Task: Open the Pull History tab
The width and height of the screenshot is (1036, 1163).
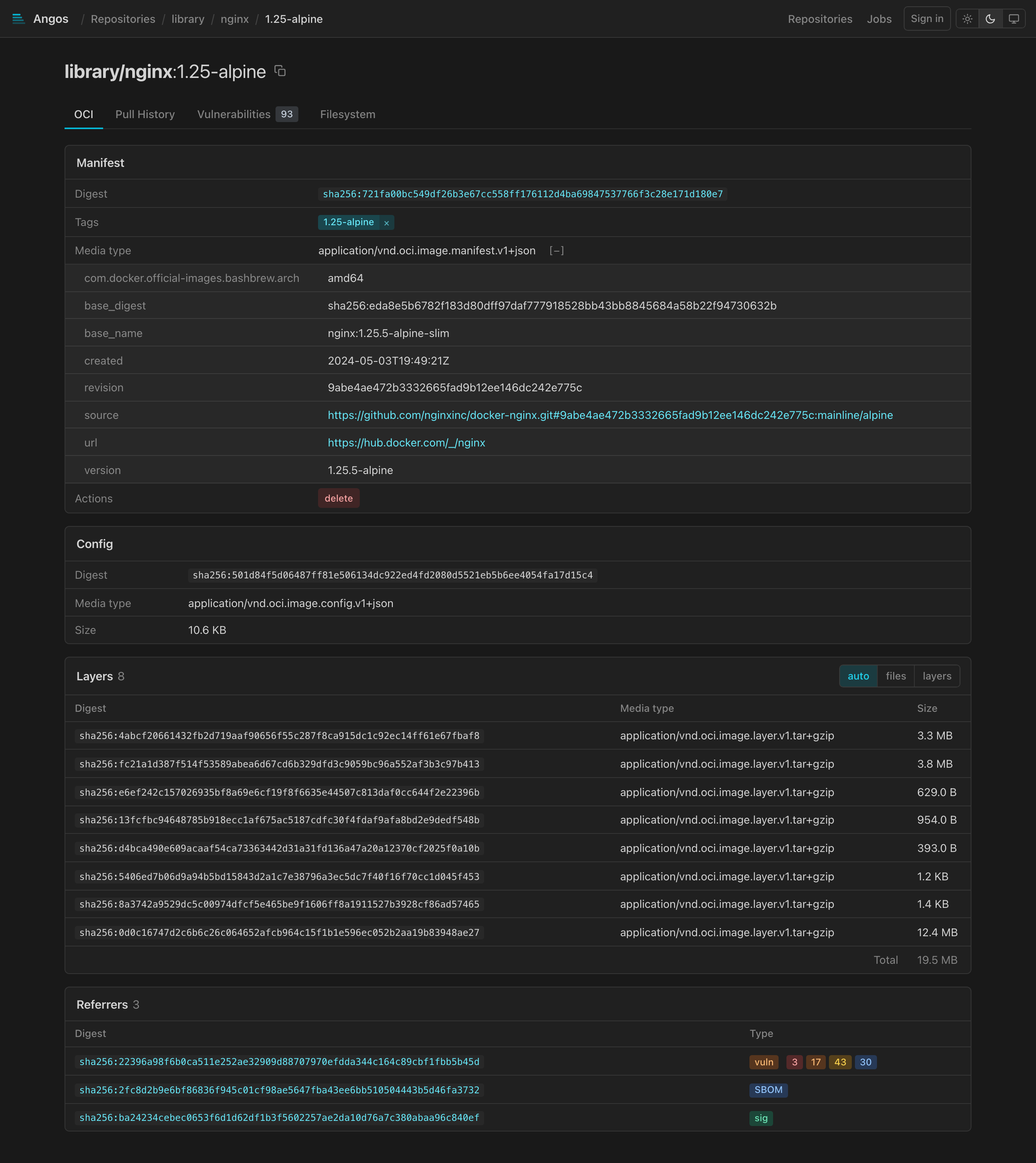Action: [x=145, y=115]
